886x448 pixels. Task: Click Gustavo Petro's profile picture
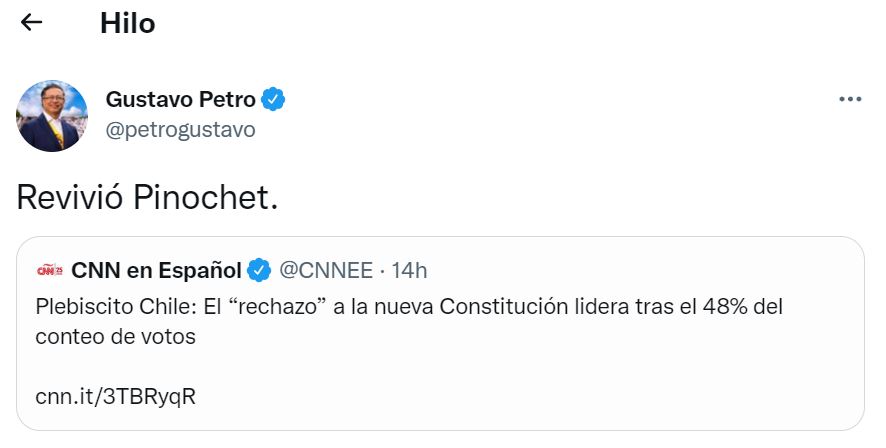53,116
